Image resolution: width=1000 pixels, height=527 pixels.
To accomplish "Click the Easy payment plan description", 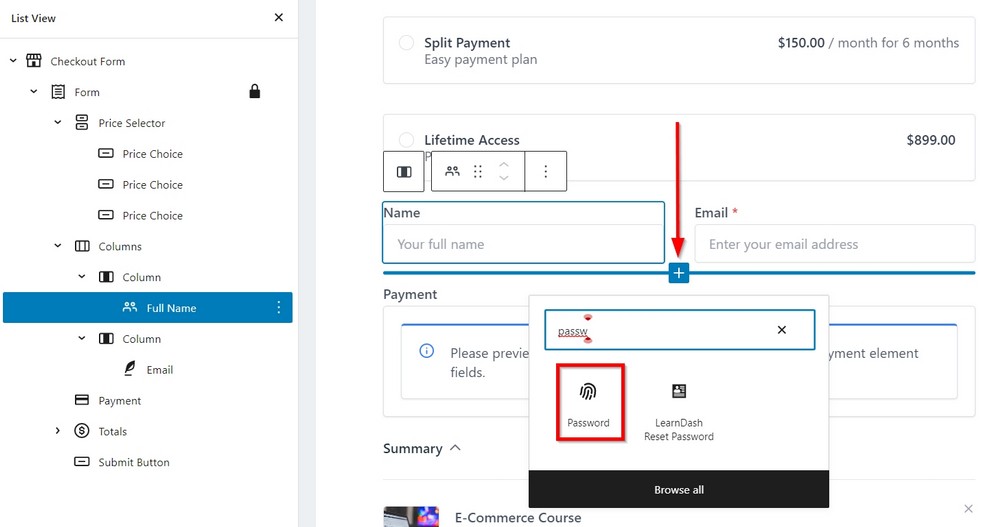I will click(x=481, y=59).
